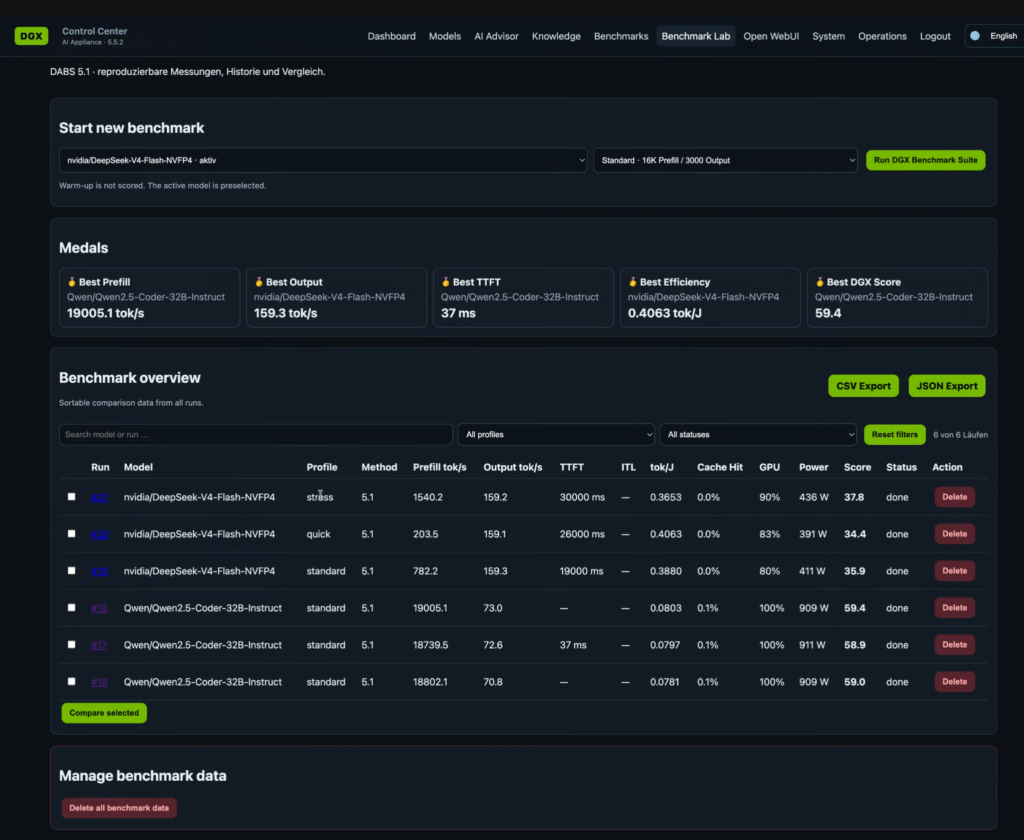1024x840 pixels.
Task: Click the JSON Export button
Action: (946, 386)
